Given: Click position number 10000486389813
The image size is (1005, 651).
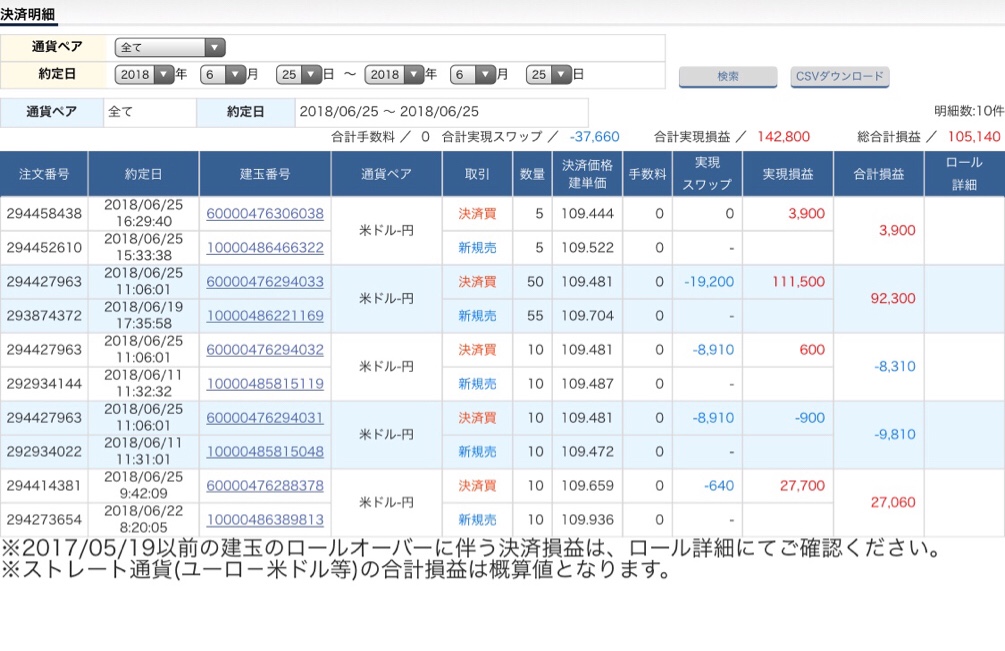Looking at the screenshot, I should coord(265,519).
